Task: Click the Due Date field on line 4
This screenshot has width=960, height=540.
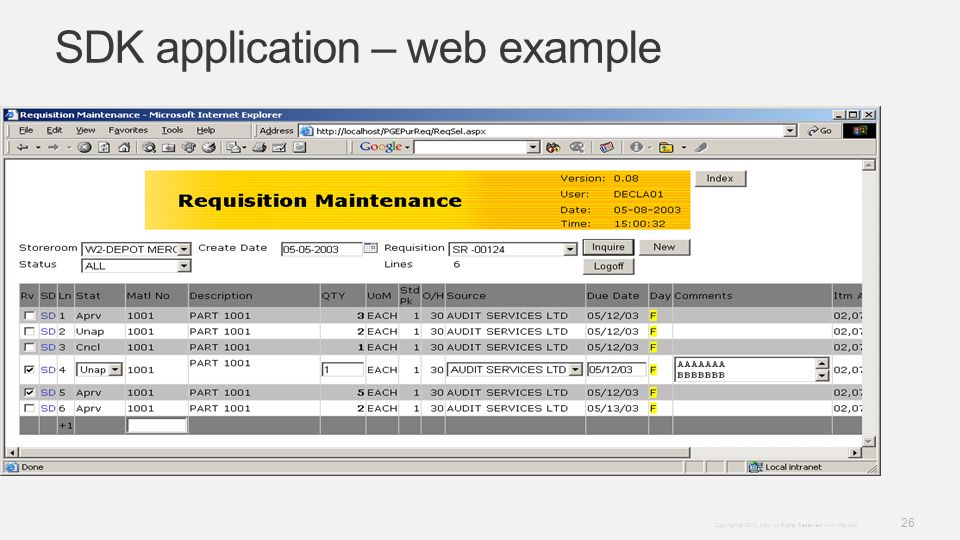Action: click(x=616, y=370)
